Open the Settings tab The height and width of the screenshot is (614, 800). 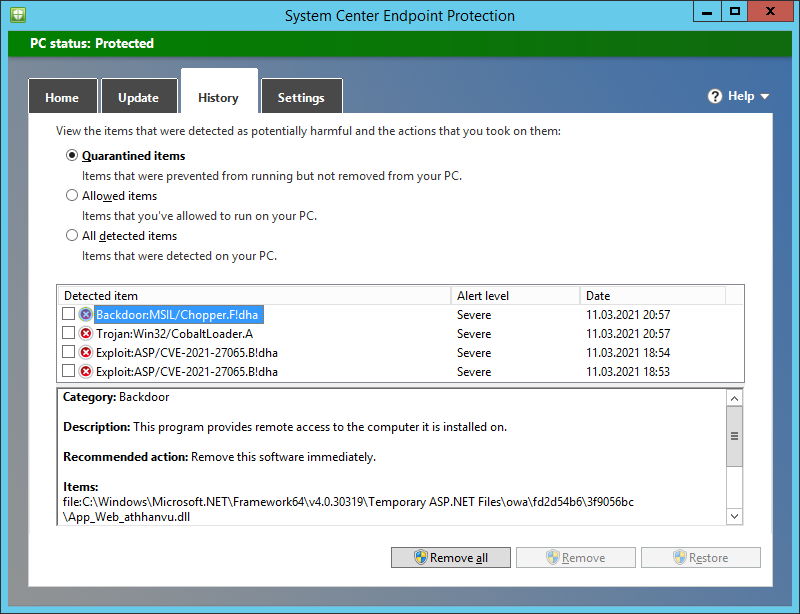tap(301, 96)
